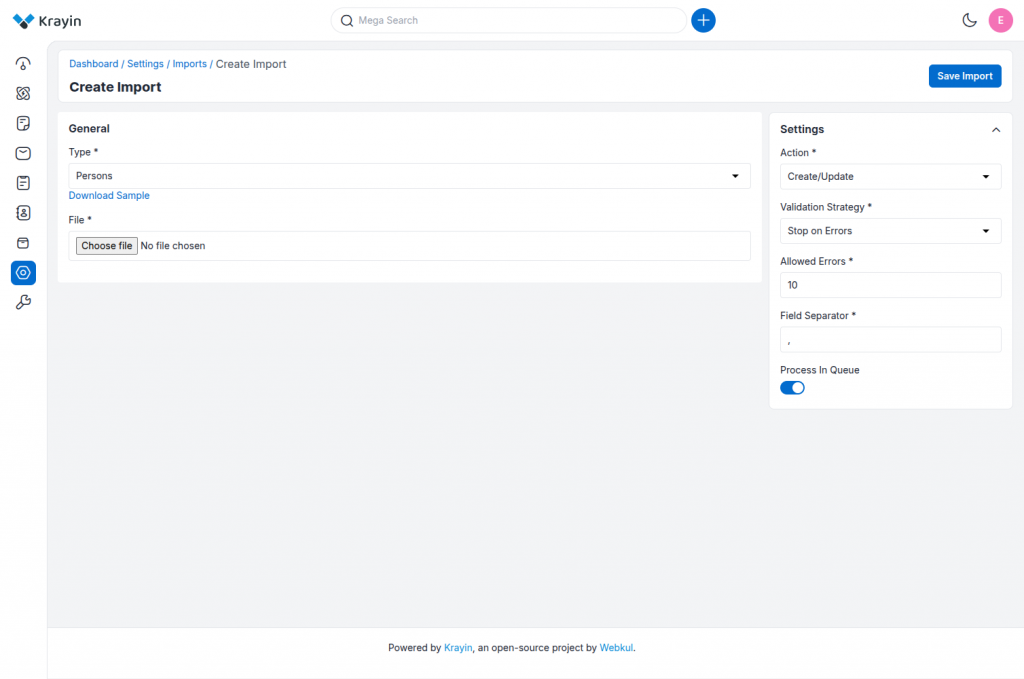The width and height of the screenshot is (1024, 679).
Task: Click the 'Create Import' breadcrumb text
Action: tap(251, 64)
